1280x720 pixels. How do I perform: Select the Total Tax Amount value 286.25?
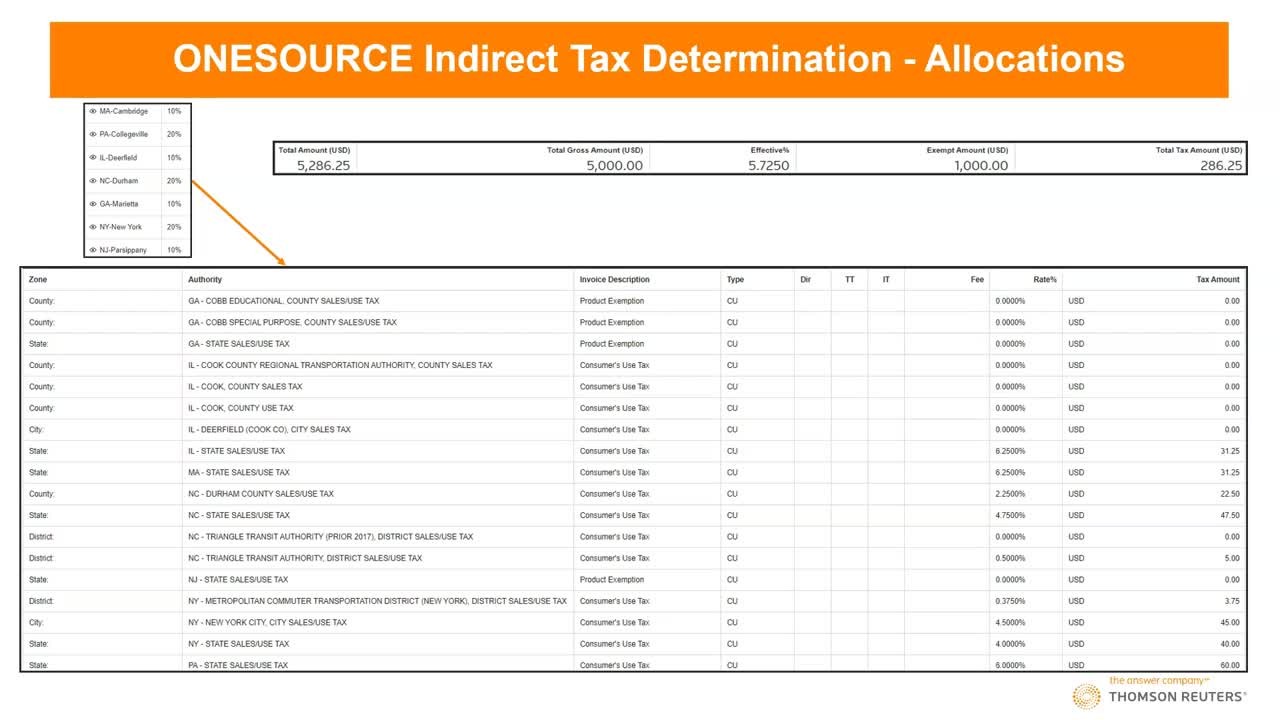pyautogui.click(x=1221, y=166)
